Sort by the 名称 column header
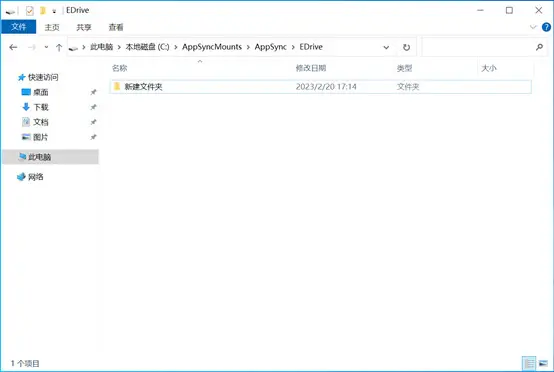 (x=119, y=68)
